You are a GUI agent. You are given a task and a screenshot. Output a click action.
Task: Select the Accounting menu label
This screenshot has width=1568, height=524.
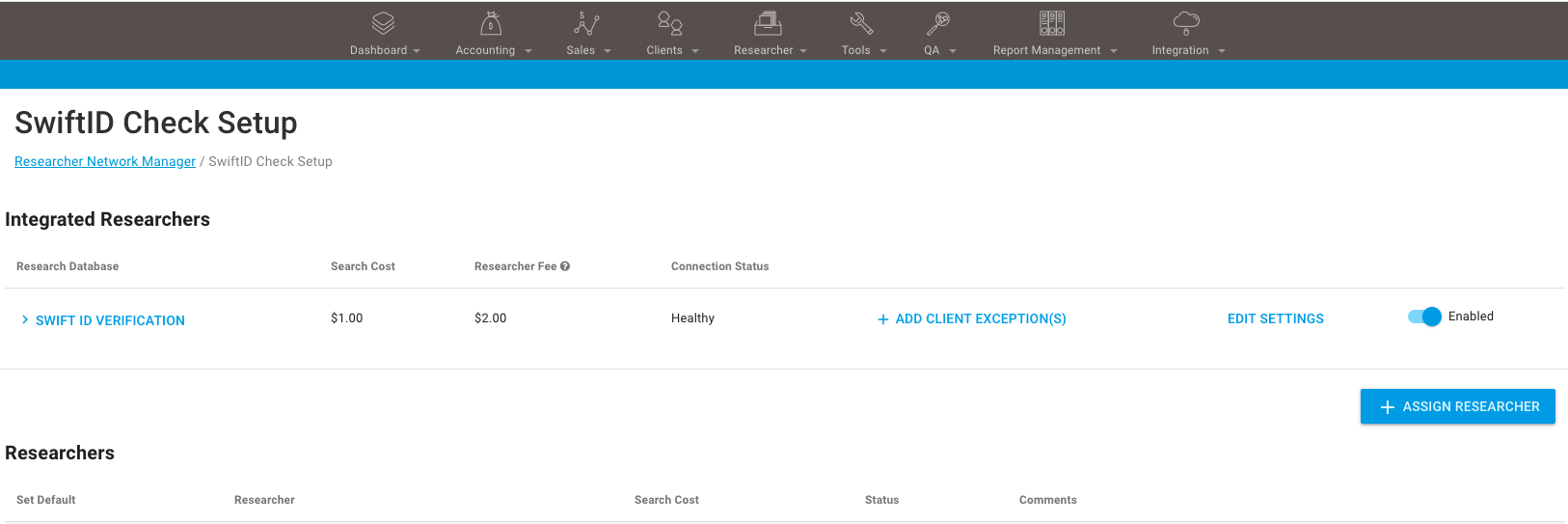coord(485,50)
